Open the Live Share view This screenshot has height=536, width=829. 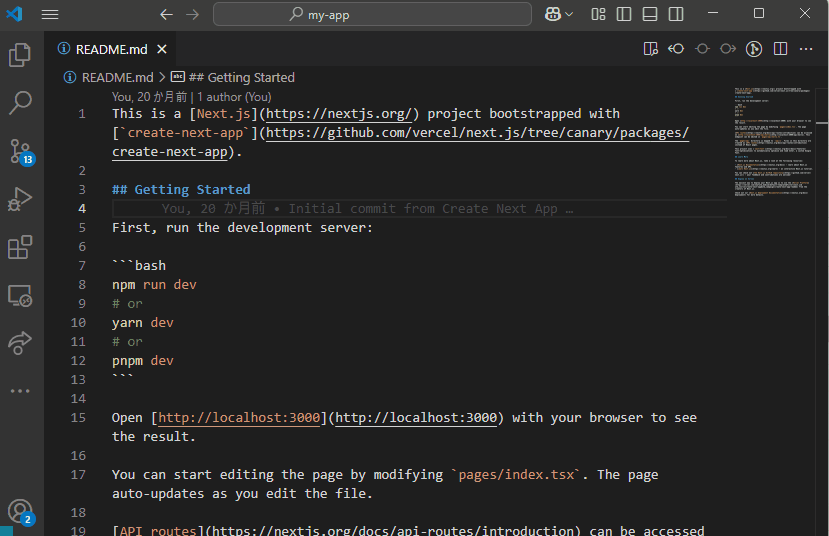point(20,343)
